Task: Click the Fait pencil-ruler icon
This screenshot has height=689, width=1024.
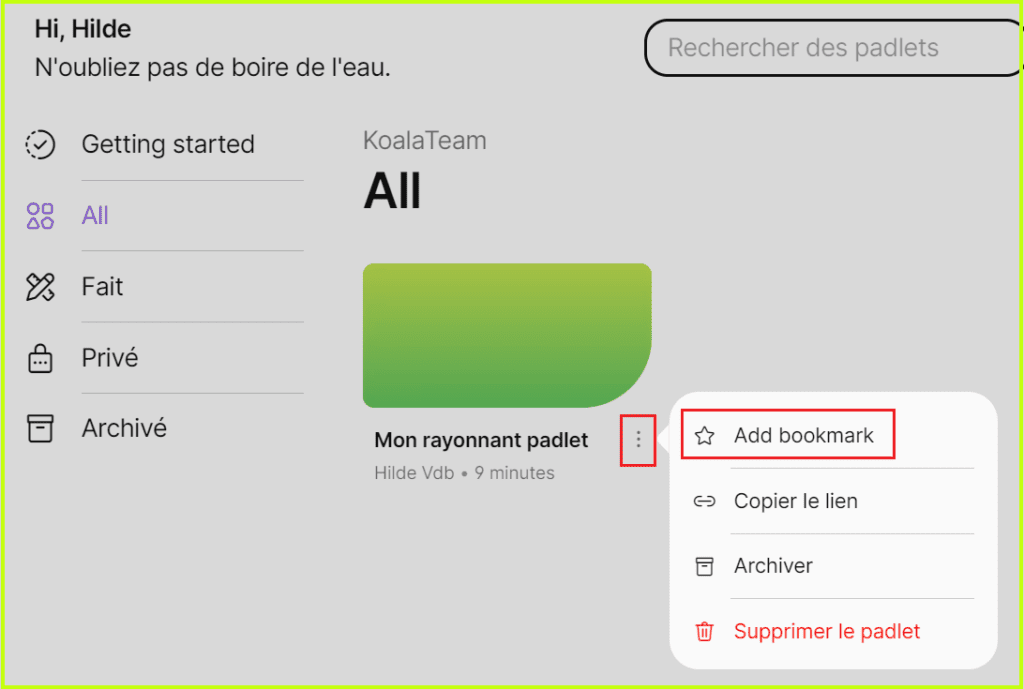Action: click(x=40, y=287)
